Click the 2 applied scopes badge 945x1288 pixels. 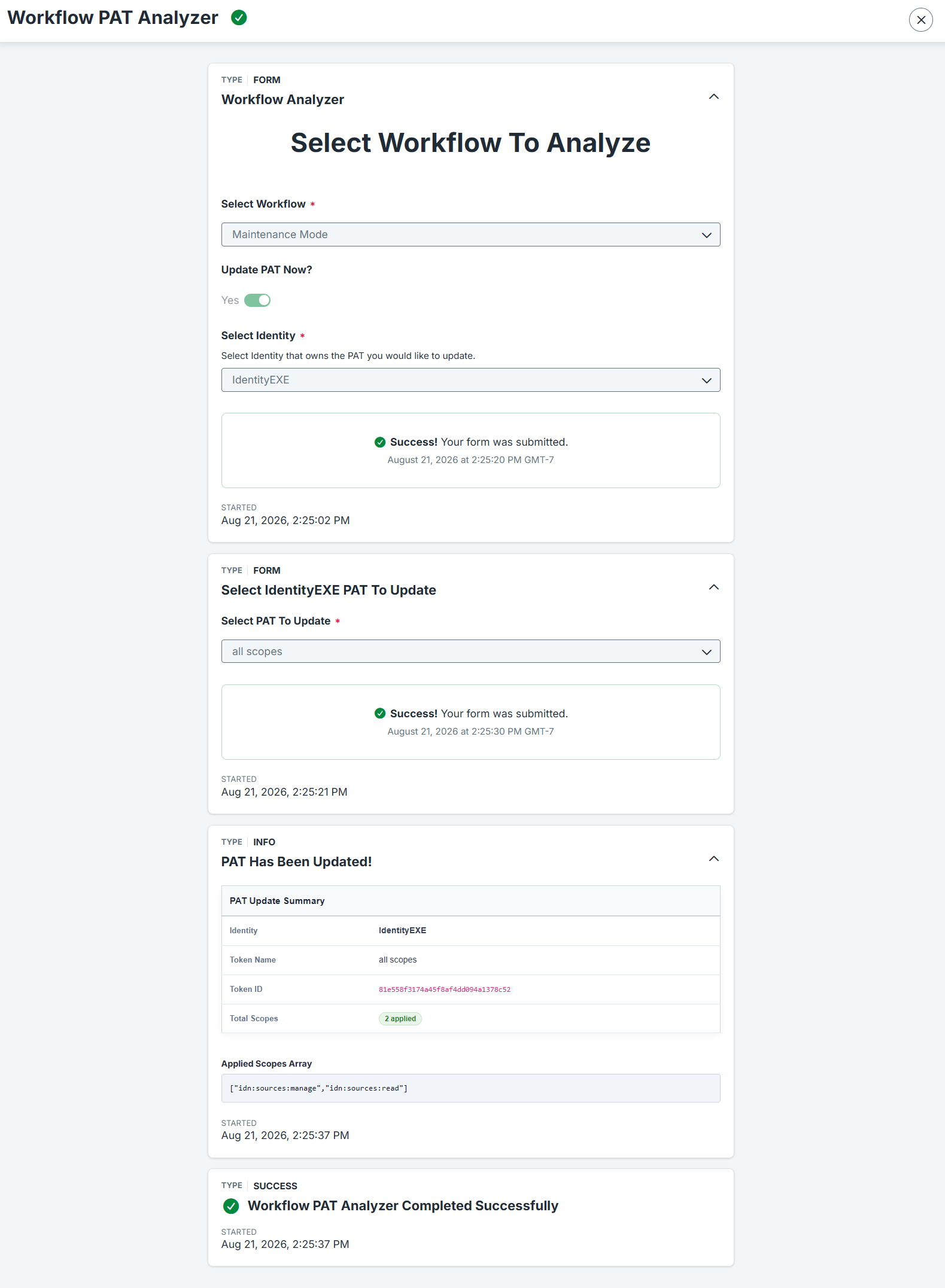tap(400, 1019)
